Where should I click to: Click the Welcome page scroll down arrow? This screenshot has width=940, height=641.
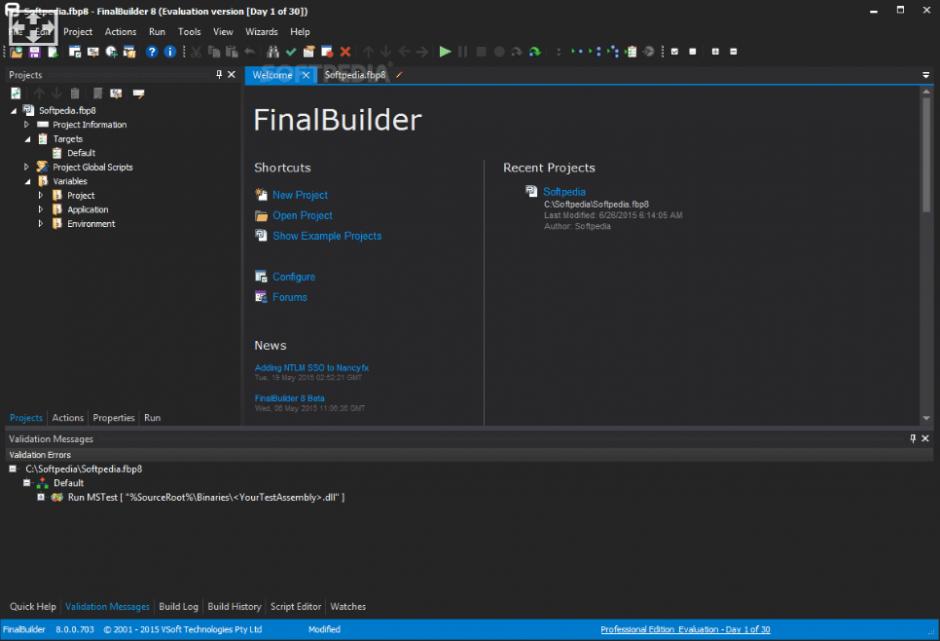coord(926,419)
